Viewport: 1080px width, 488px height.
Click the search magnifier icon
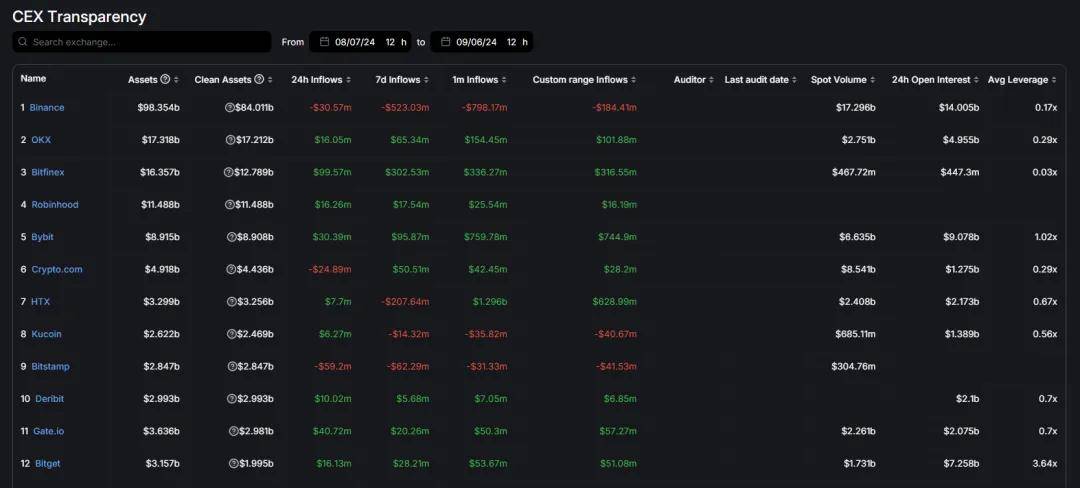[23, 42]
